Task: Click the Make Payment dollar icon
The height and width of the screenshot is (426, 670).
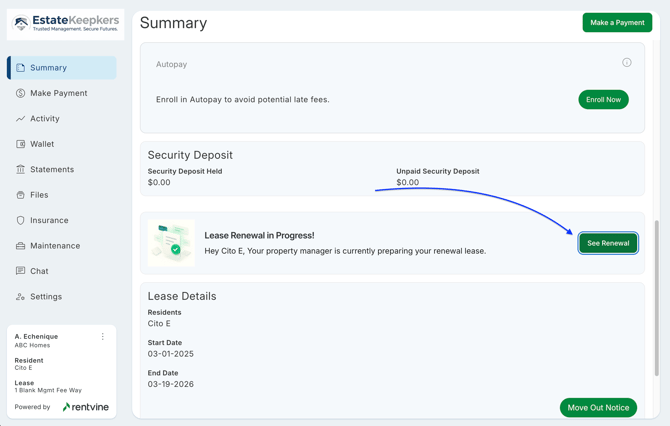Action: [20, 93]
